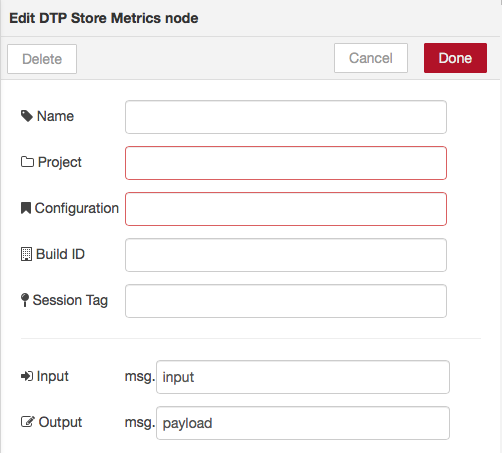502x453 pixels.
Task: Click the Edit DTP Store Metrics node title
Action: click(104, 18)
